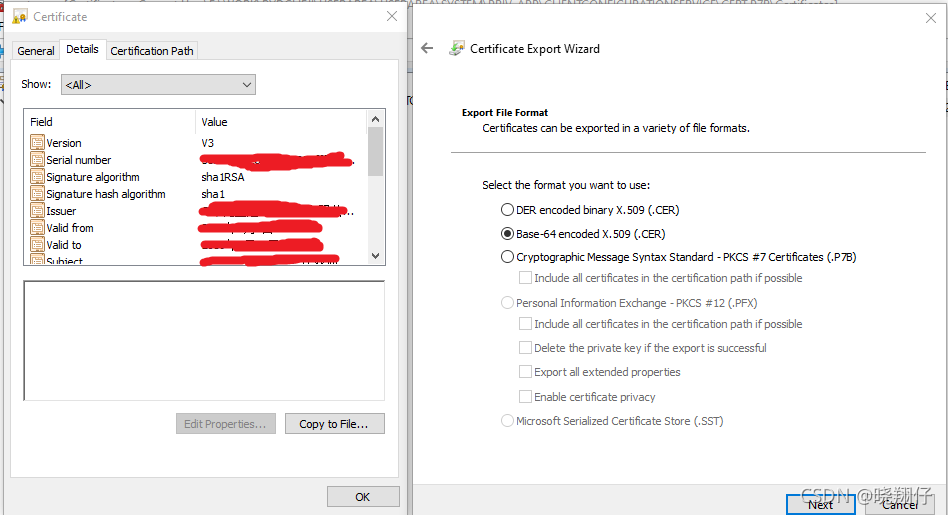Select Microsoft Serialized Certificate Store option
948x515 pixels.
click(x=507, y=420)
